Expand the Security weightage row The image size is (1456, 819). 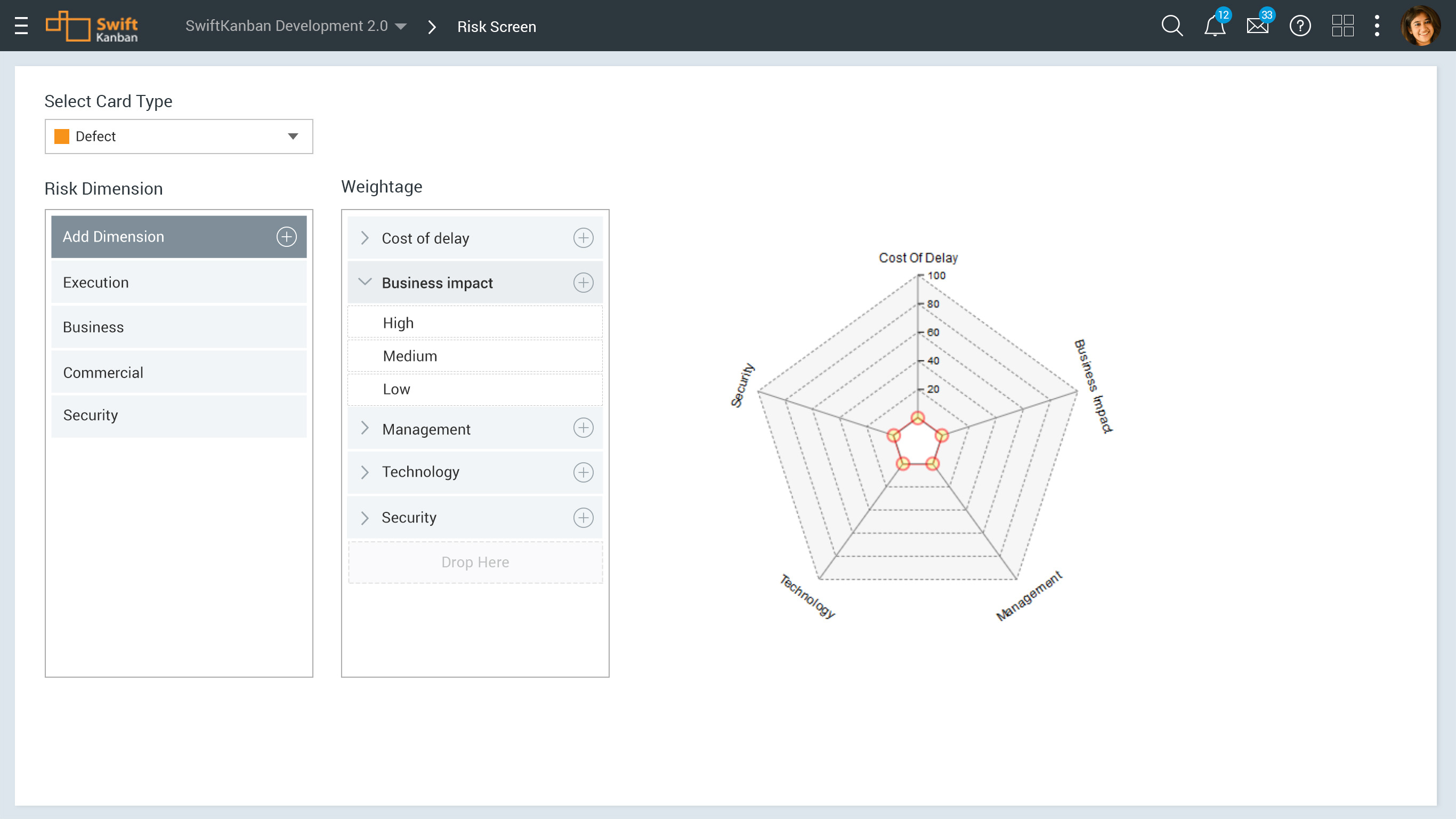point(365,518)
